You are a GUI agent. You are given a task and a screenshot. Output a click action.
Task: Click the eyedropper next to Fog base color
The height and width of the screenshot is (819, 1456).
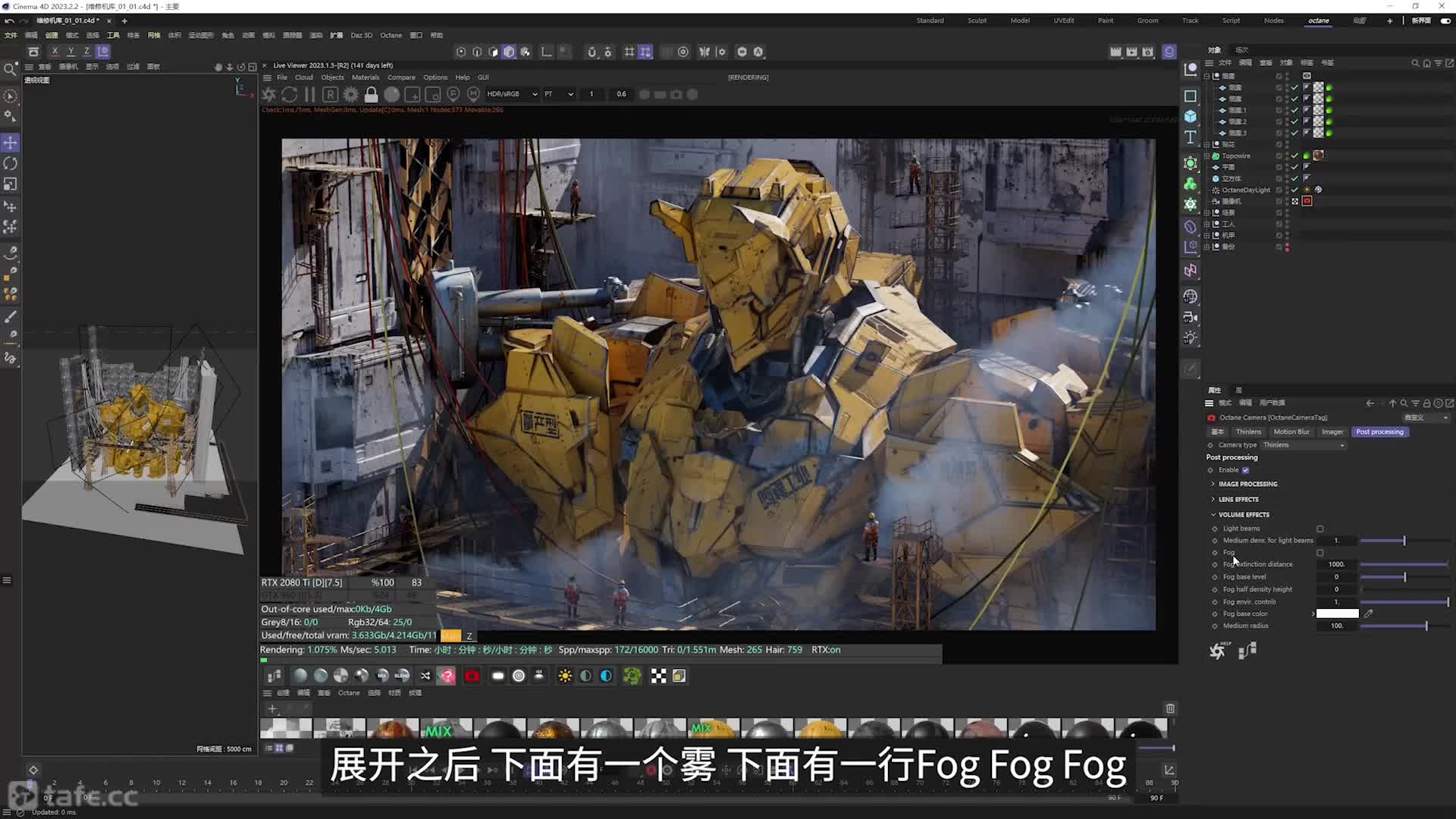1368,613
